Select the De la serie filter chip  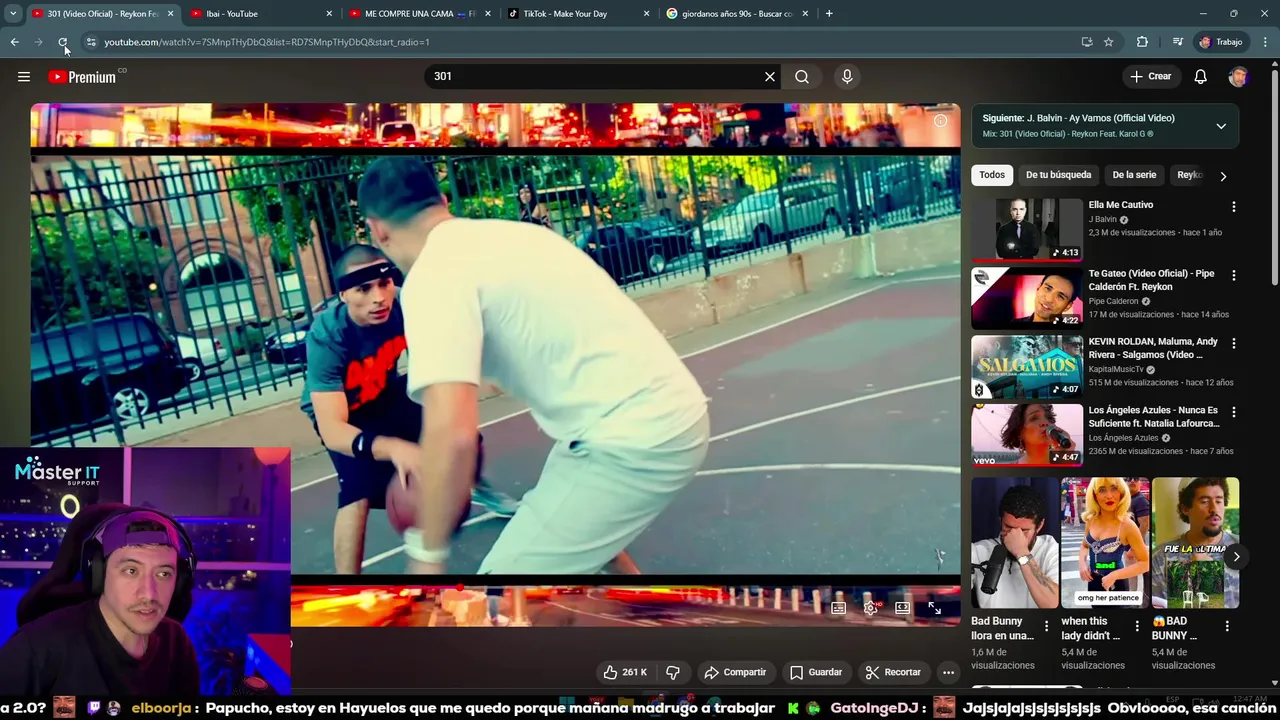pyautogui.click(x=1134, y=175)
